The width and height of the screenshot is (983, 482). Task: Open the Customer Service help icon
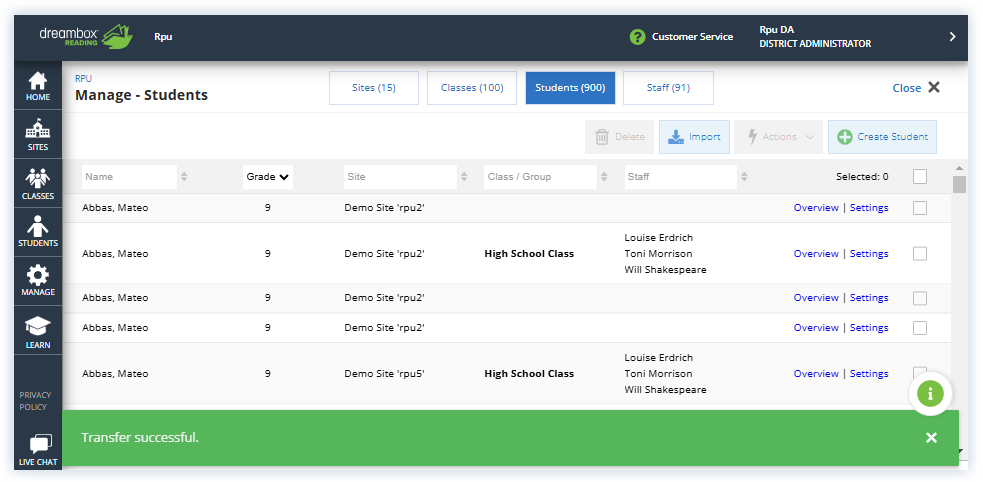point(637,36)
